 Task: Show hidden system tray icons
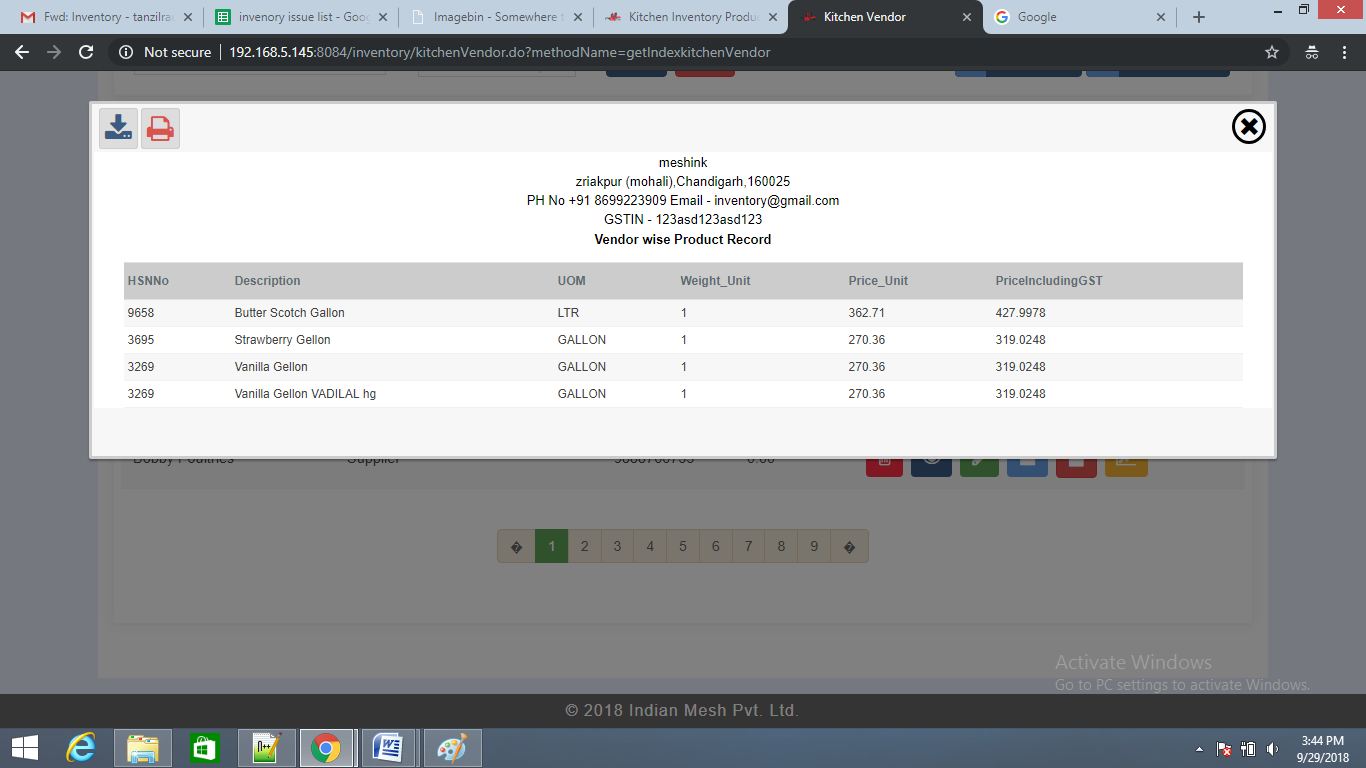(1199, 749)
